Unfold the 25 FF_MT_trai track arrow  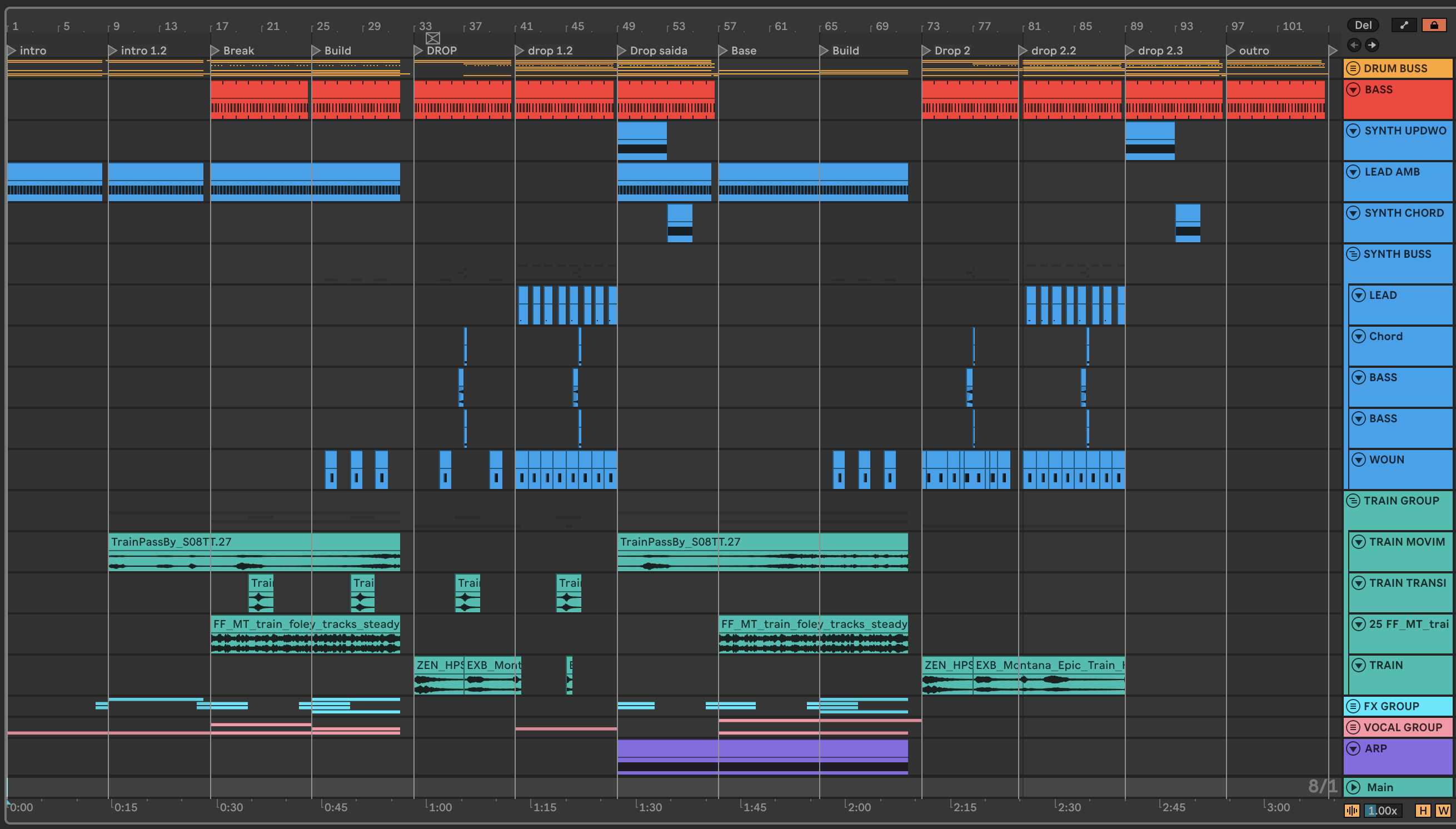pos(1359,624)
